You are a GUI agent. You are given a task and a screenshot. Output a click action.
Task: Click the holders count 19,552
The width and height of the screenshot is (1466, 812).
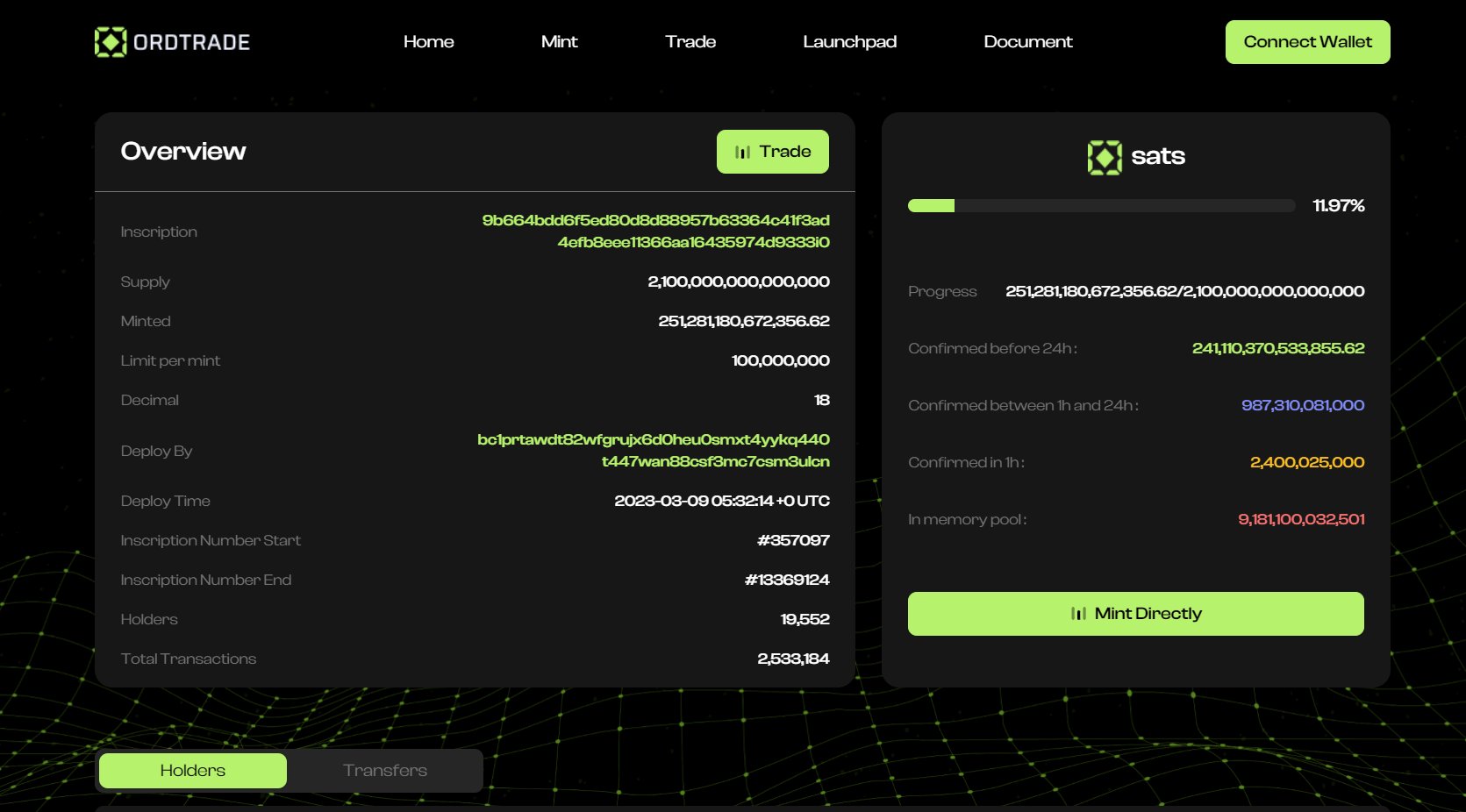tap(805, 619)
